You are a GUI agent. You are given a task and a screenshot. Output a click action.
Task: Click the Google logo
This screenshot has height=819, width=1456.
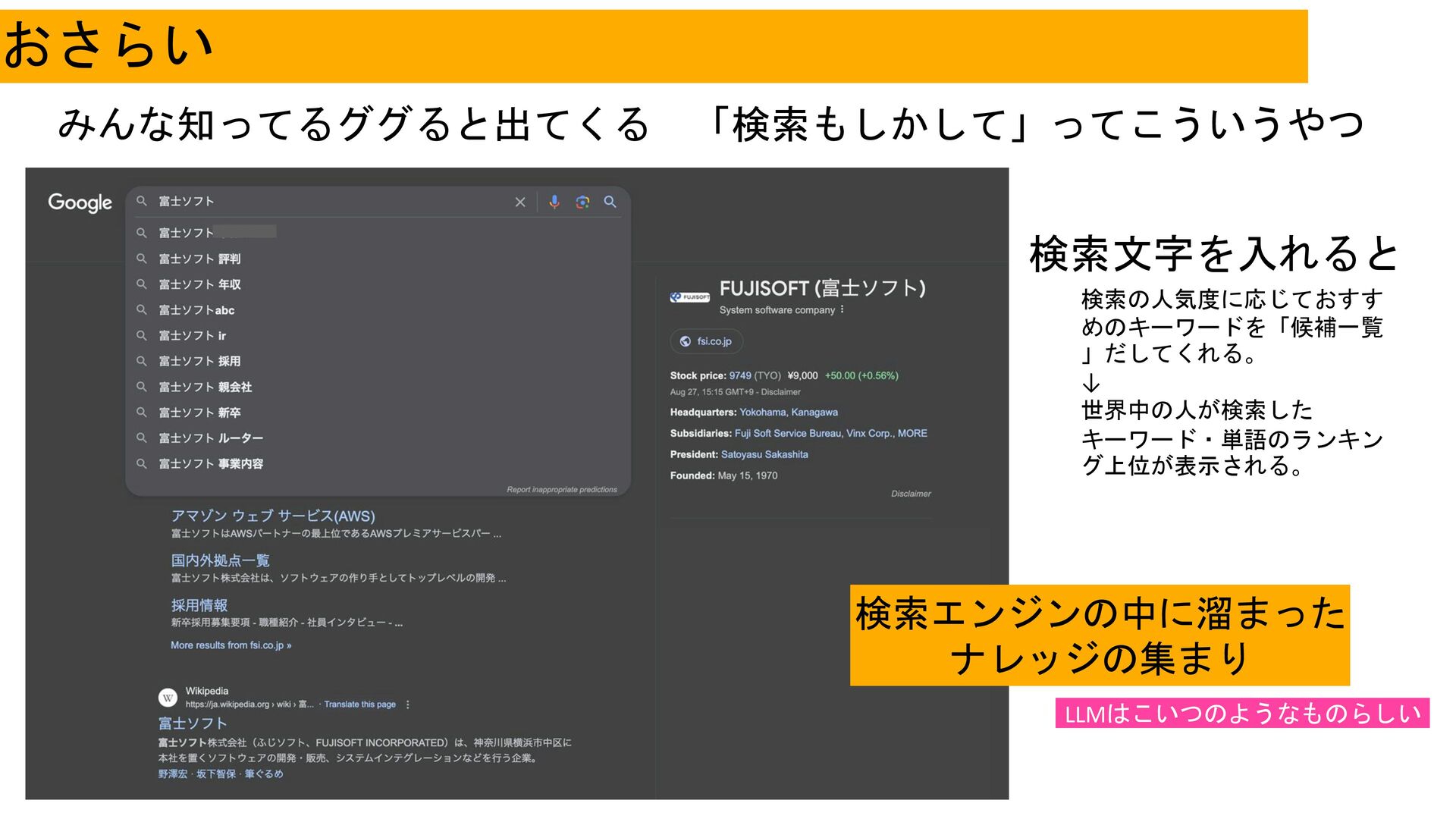pos(80,202)
